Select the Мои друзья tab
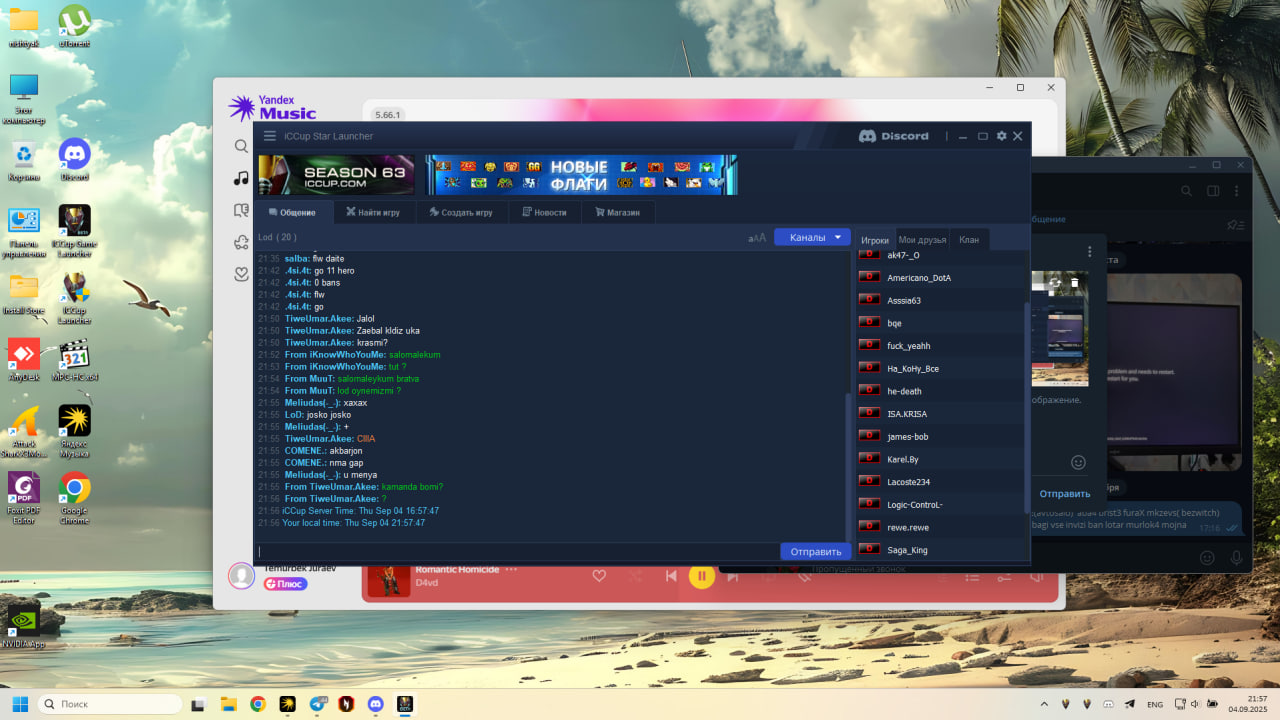This screenshot has height=720, width=1280. click(922, 240)
